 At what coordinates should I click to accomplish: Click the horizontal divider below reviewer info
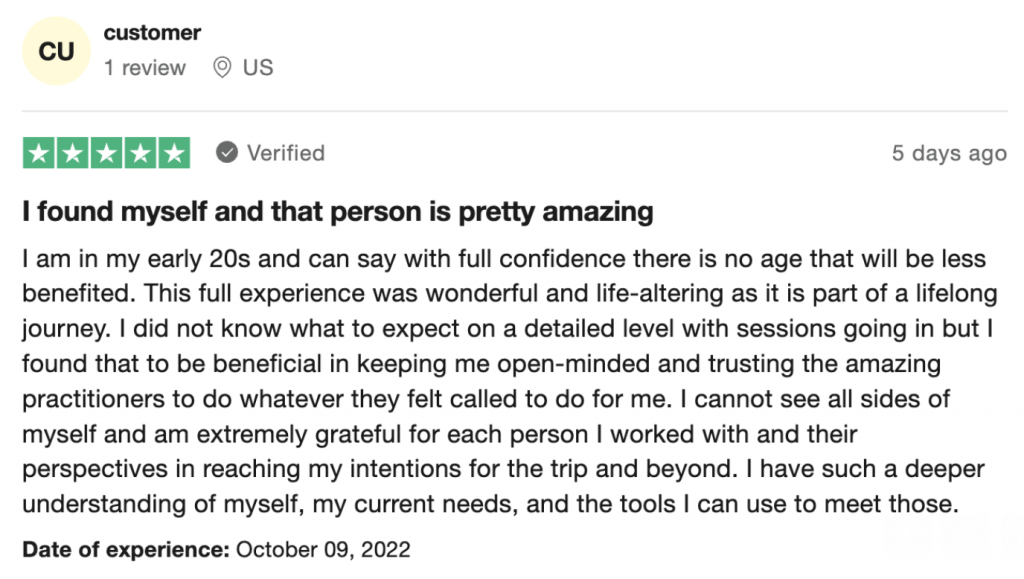coord(514,111)
